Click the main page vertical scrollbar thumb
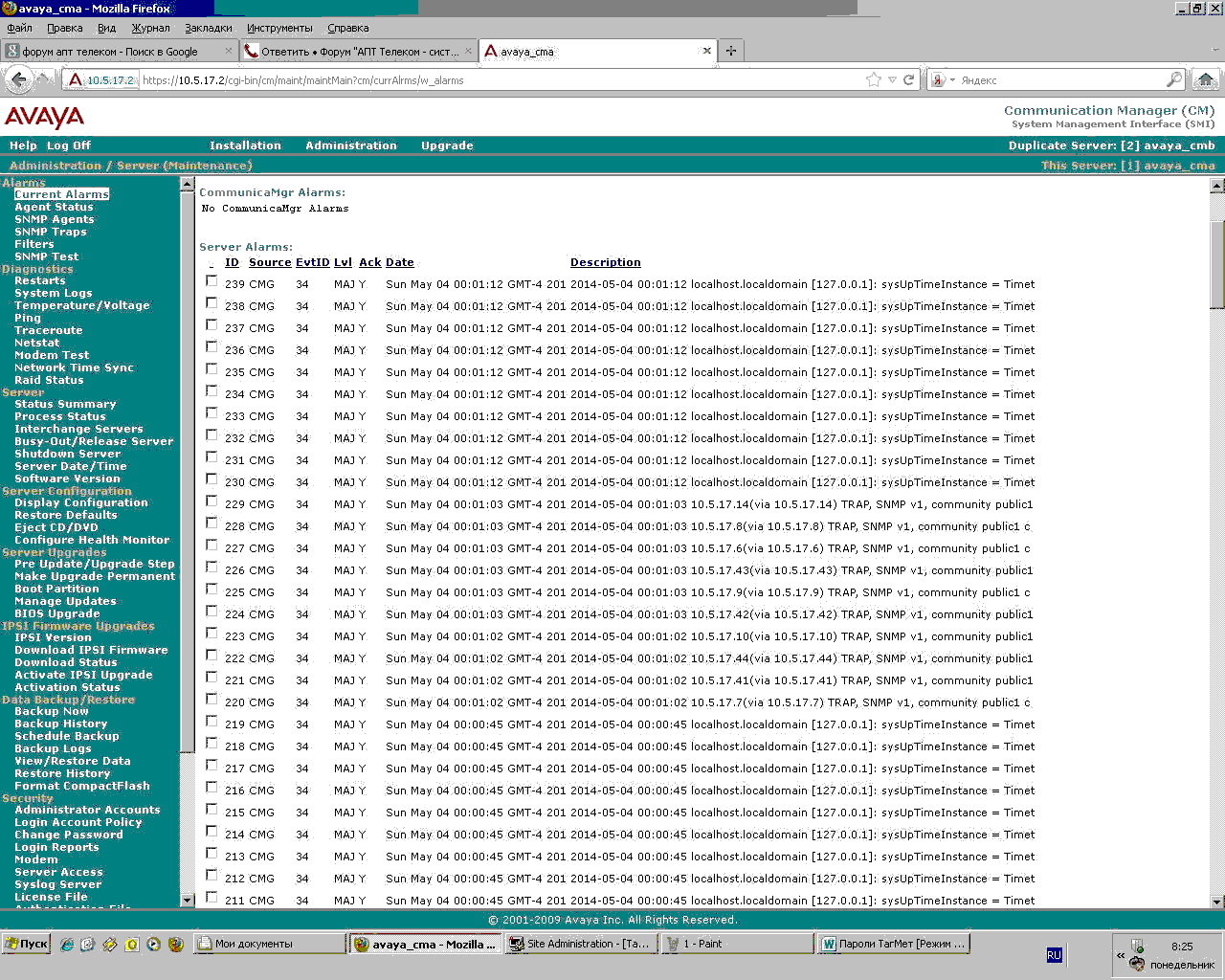The width and height of the screenshot is (1225, 980). point(1217,264)
